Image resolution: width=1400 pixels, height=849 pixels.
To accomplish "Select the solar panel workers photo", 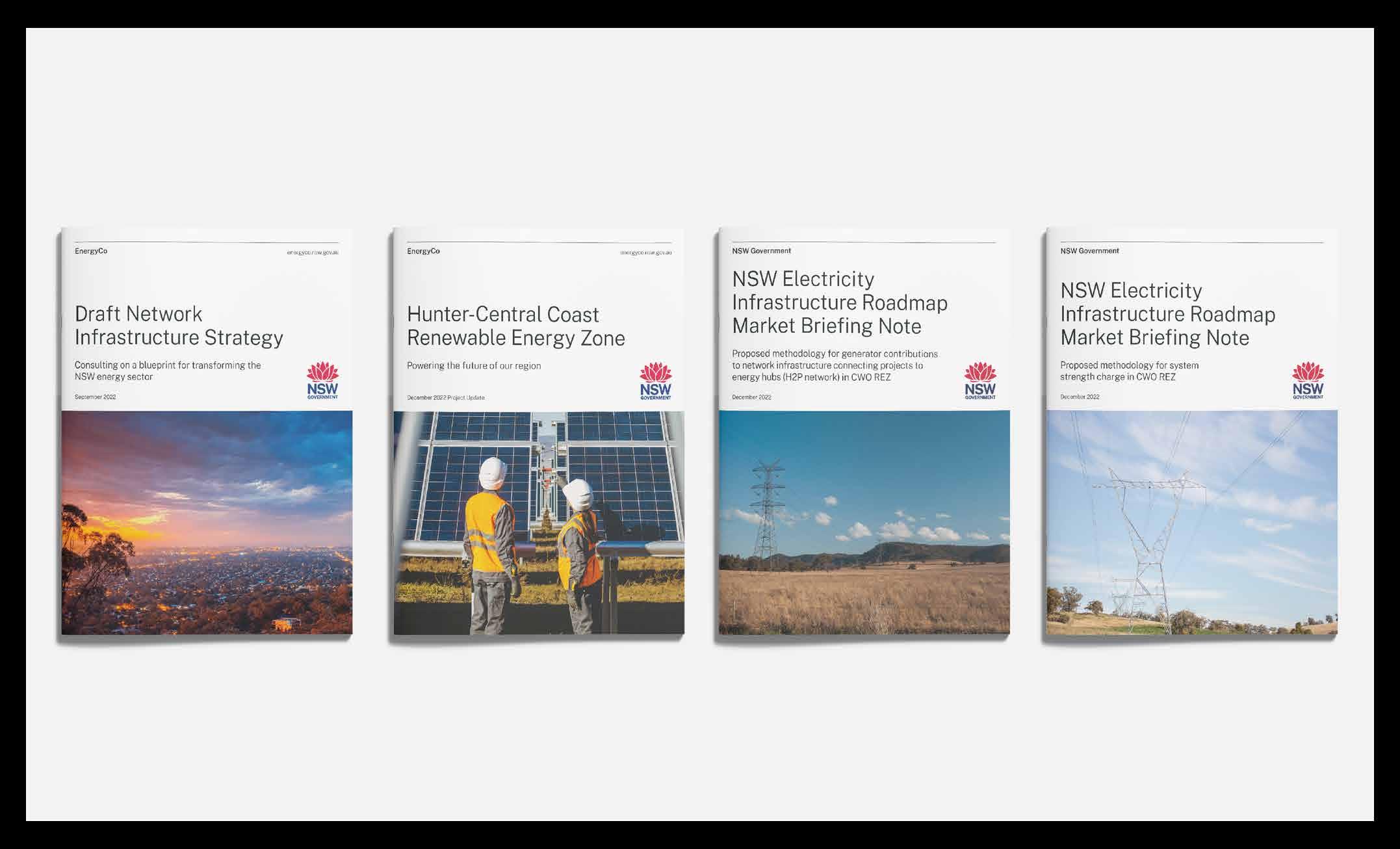I will point(538,523).
